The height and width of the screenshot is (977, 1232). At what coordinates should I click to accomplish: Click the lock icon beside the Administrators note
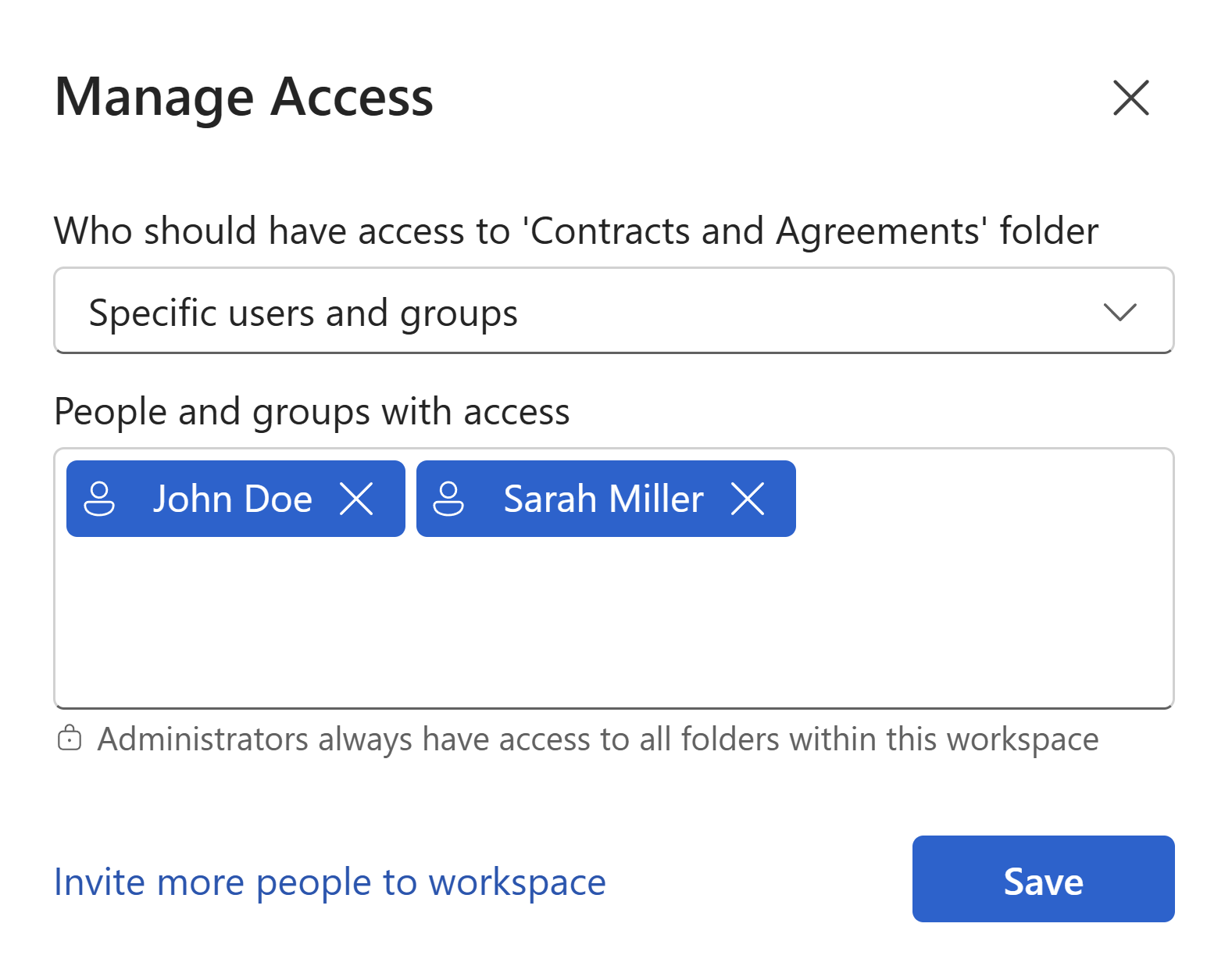click(70, 739)
